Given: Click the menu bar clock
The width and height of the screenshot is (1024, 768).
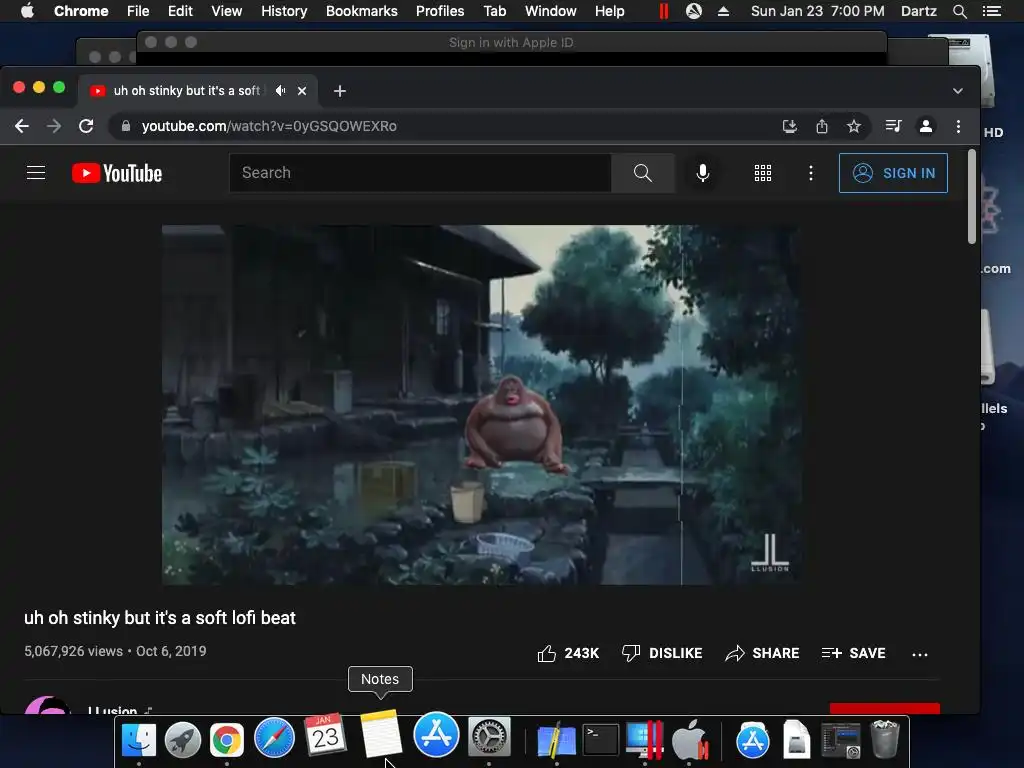Looking at the screenshot, I should [818, 11].
